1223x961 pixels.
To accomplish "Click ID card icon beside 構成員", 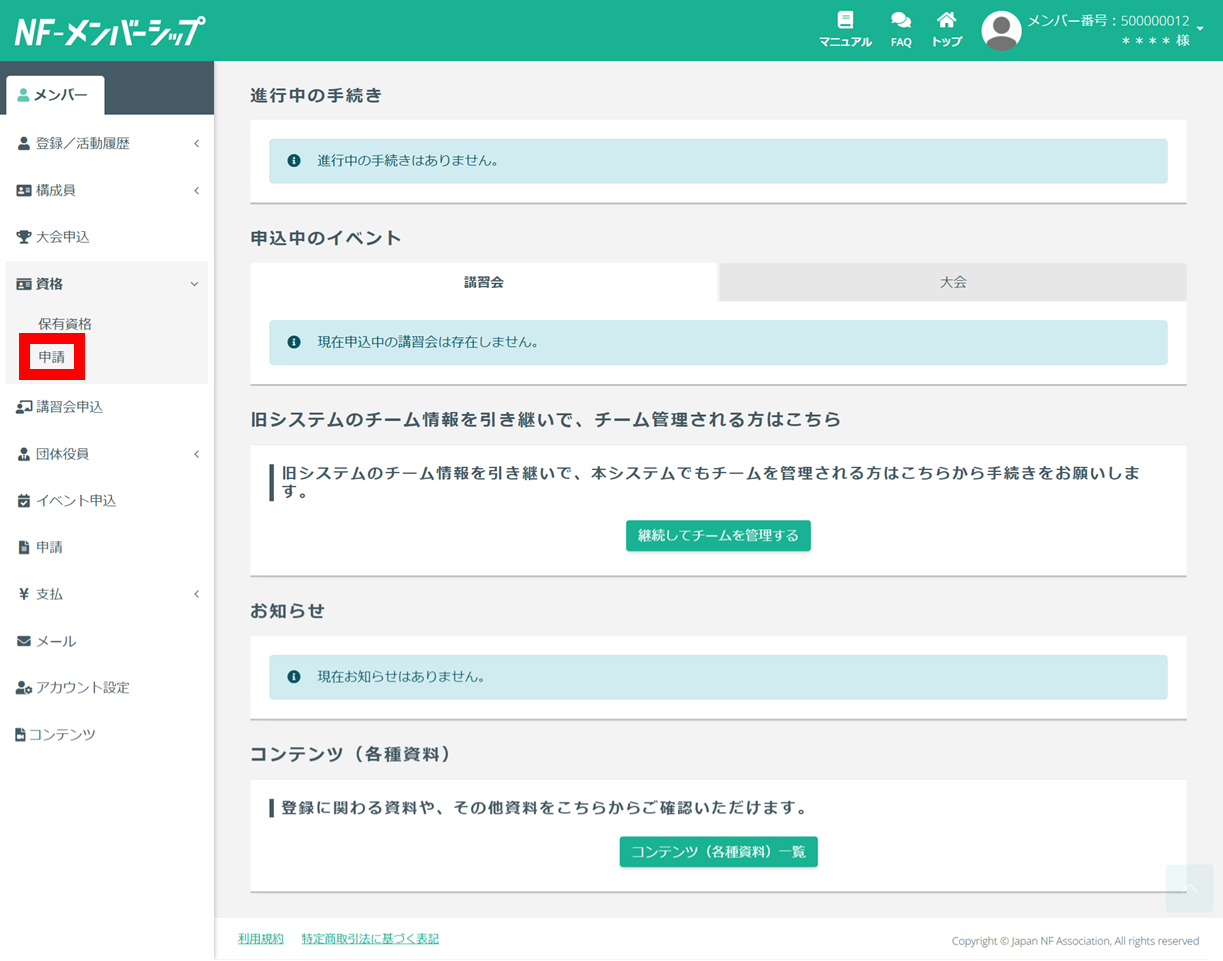I will pos(24,191).
